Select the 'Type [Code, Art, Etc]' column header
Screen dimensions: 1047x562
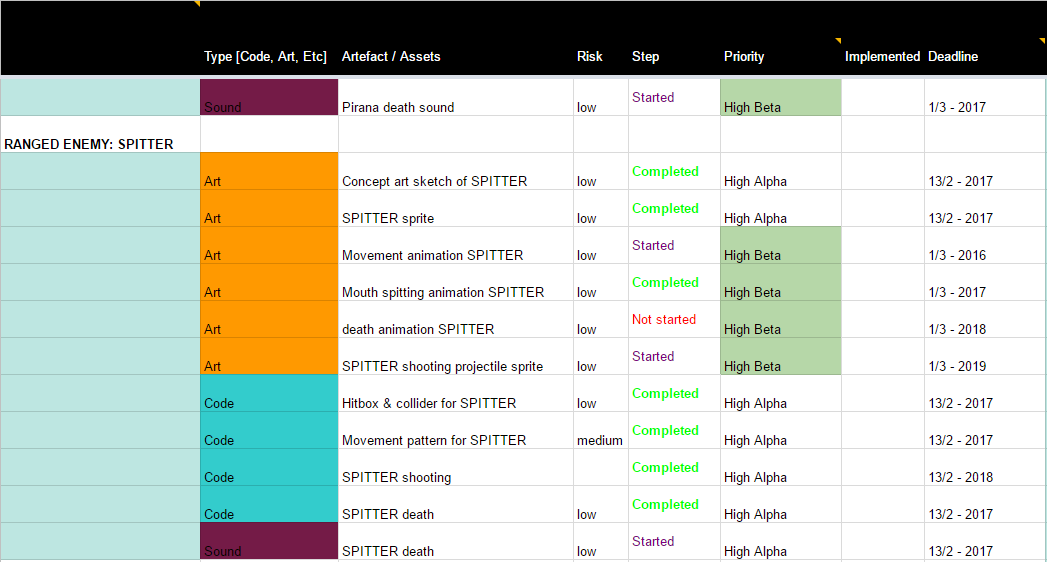pyautogui.click(x=265, y=57)
